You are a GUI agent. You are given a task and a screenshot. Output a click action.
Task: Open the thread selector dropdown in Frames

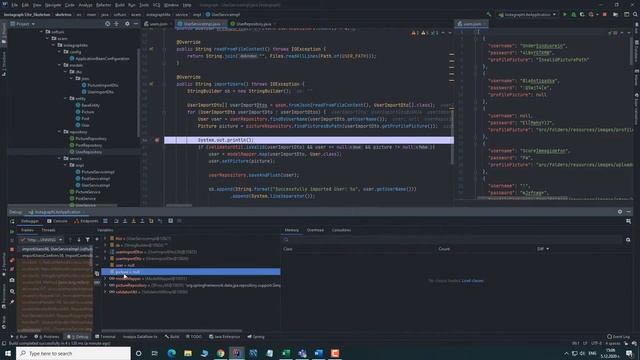coord(41,240)
